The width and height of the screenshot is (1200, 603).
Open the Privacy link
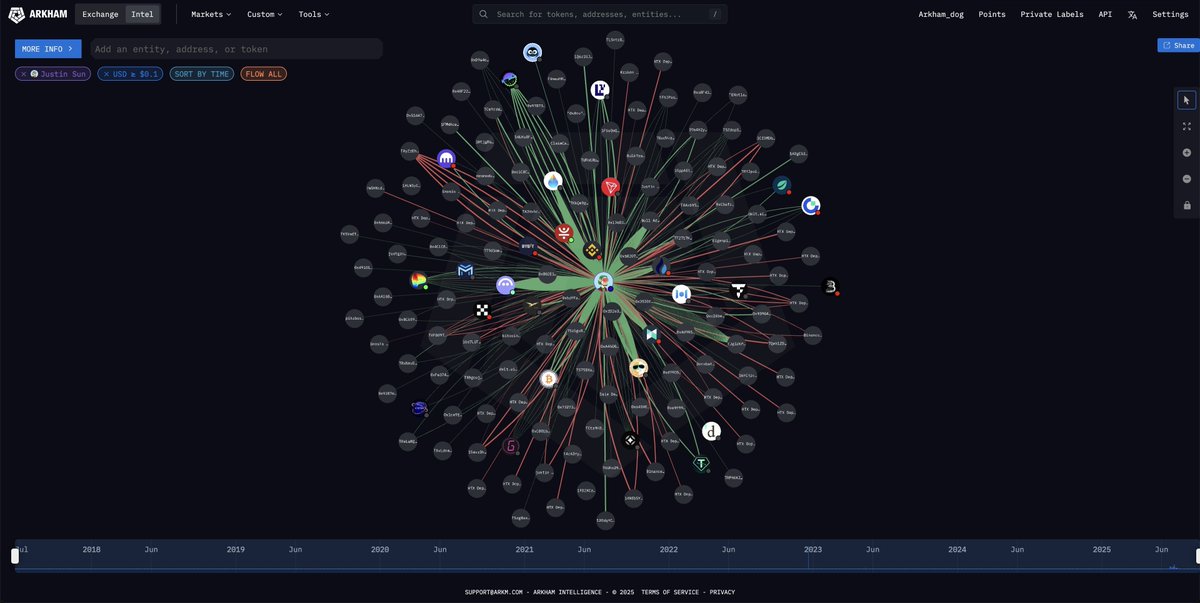point(722,592)
